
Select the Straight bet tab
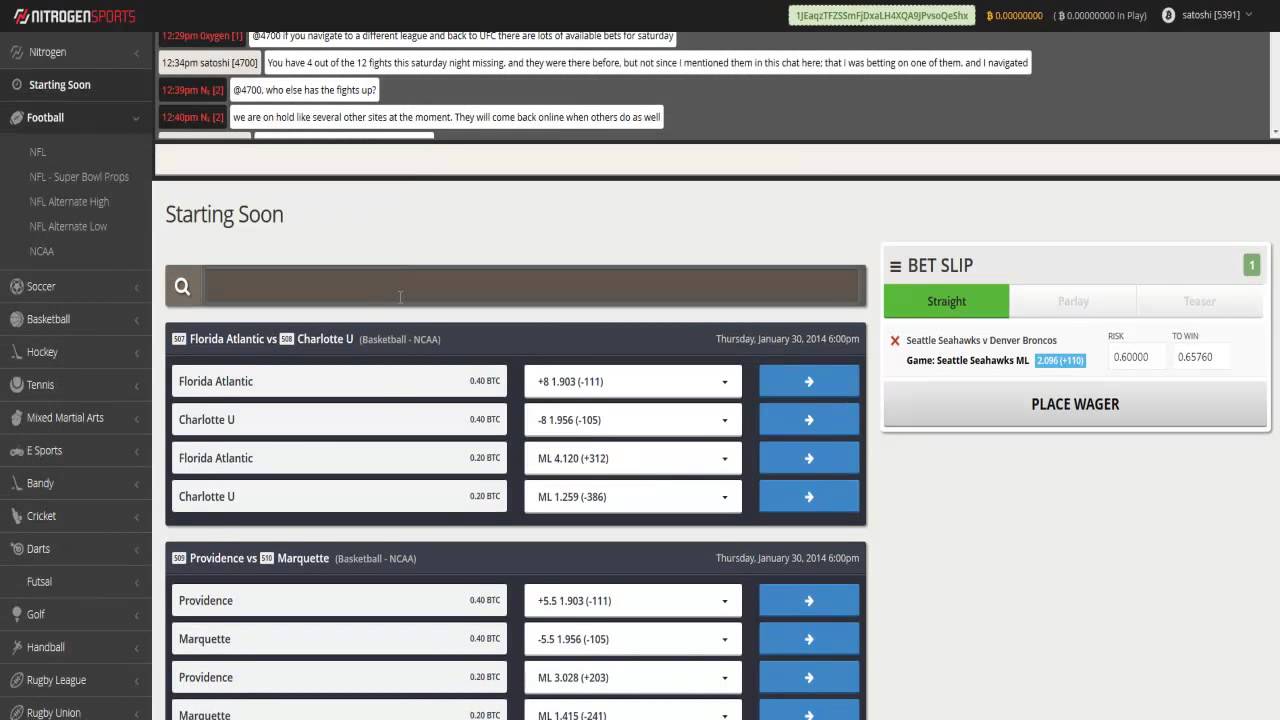pyautogui.click(x=946, y=301)
